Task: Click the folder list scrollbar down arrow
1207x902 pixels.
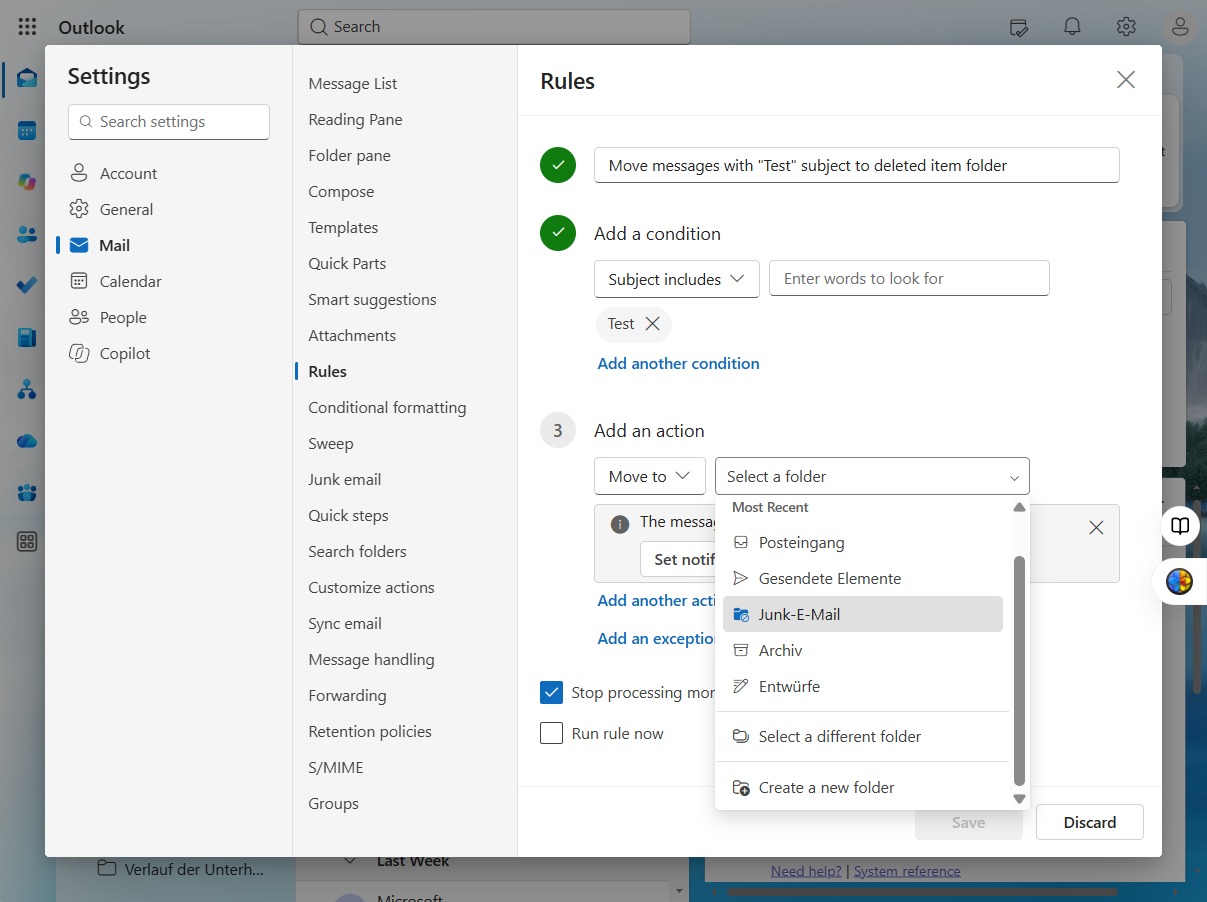Action: [x=1020, y=799]
